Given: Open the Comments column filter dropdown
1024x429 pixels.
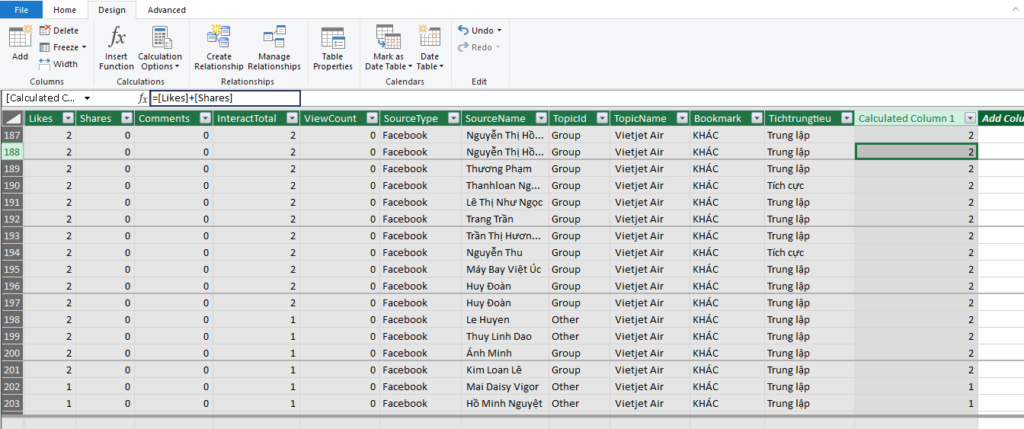Looking at the screenshot, I should click(204, 118).
